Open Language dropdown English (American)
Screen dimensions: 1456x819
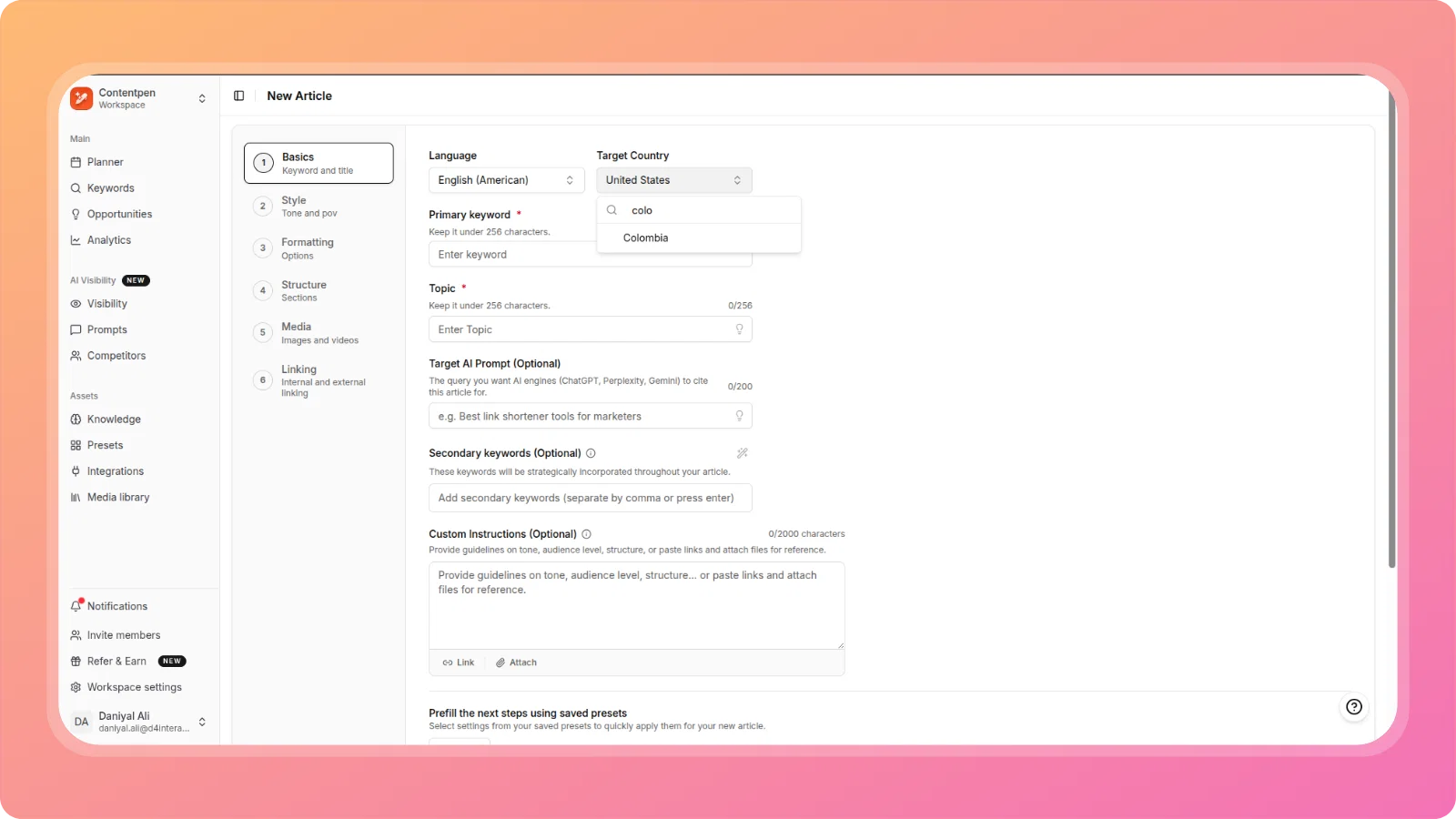(506, 180)
